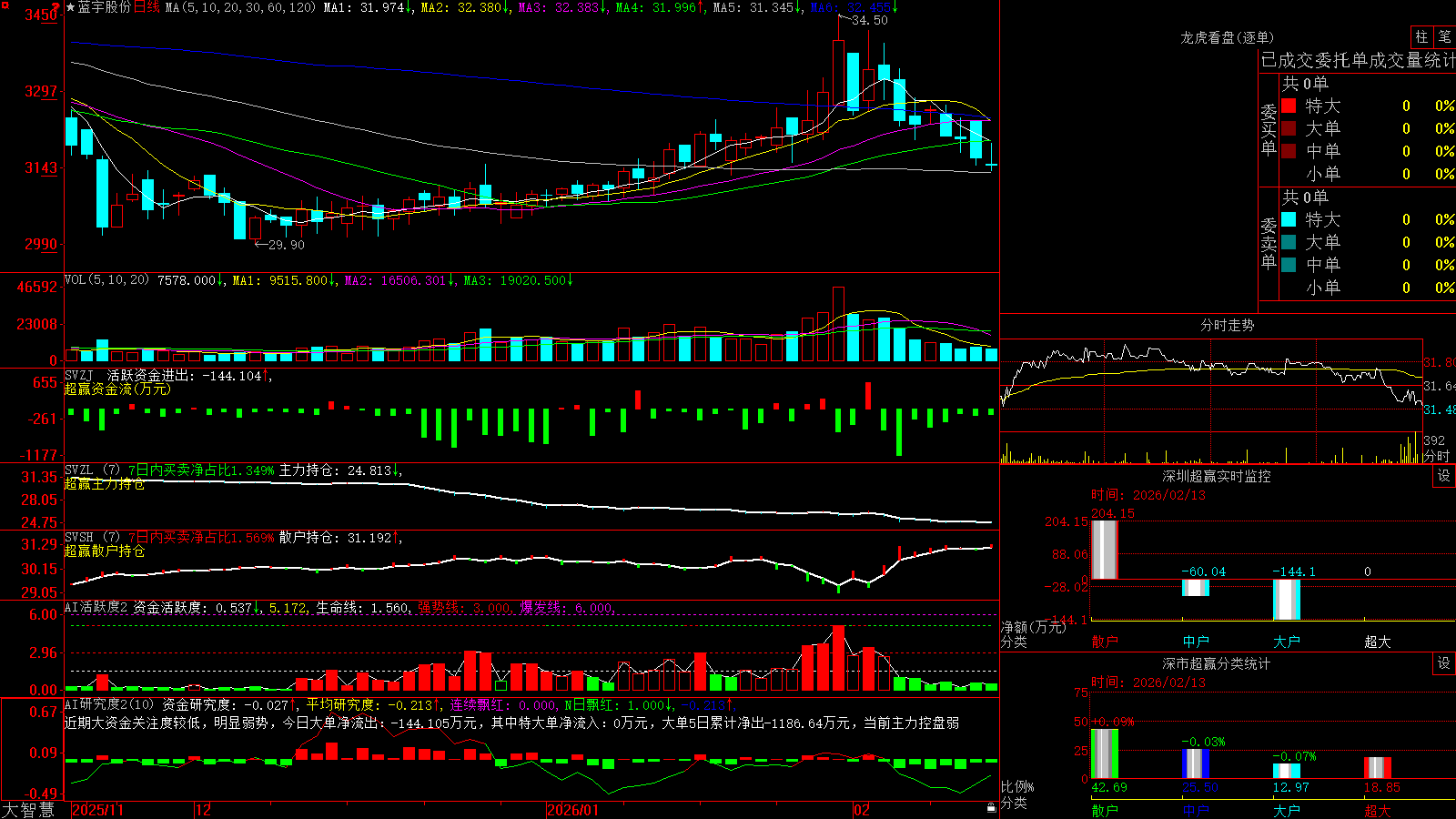Click the teal 大单 sell-order swatch
1456x819 pixels.
coord(1289,242)
